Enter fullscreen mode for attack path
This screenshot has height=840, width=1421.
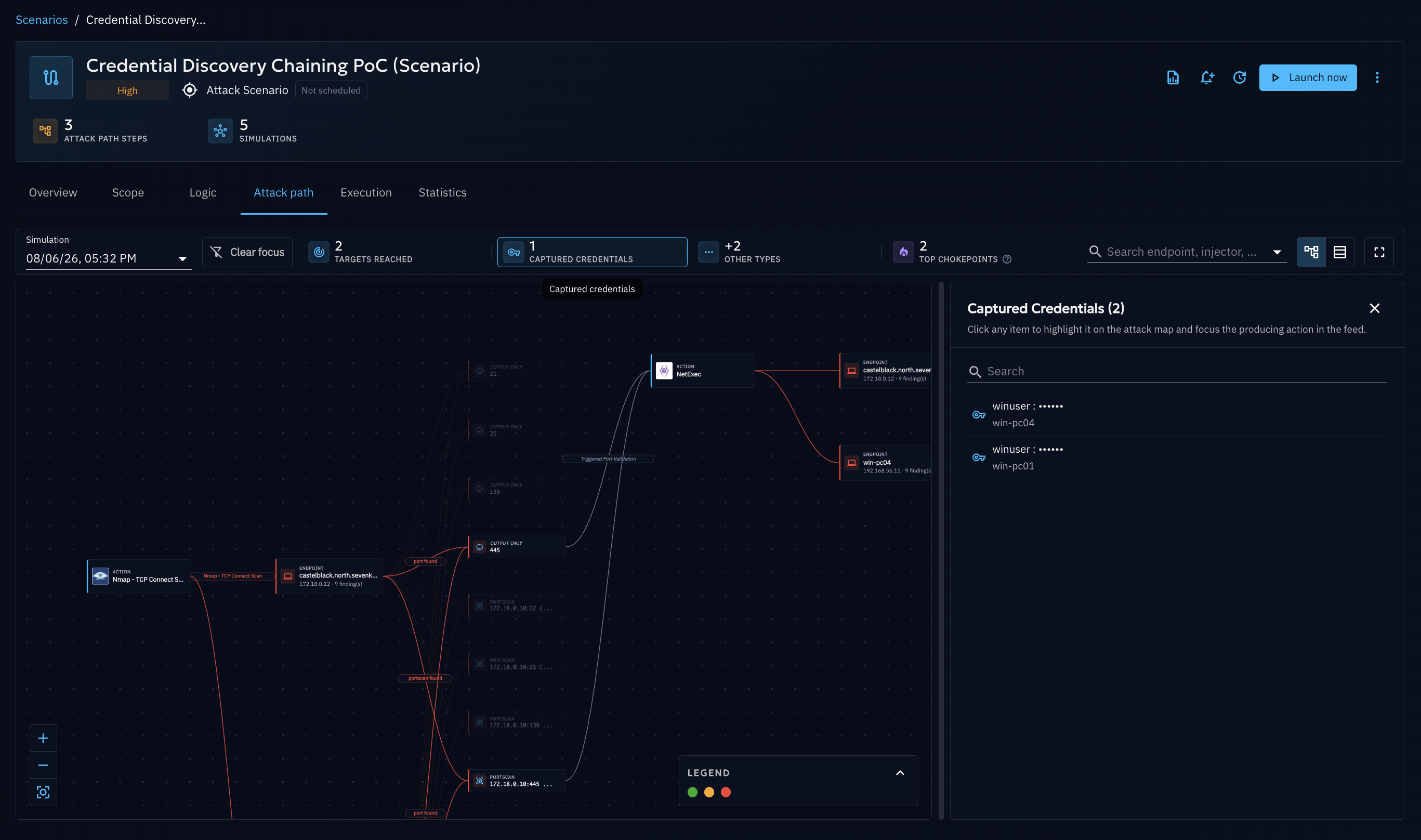[1379, 252]
